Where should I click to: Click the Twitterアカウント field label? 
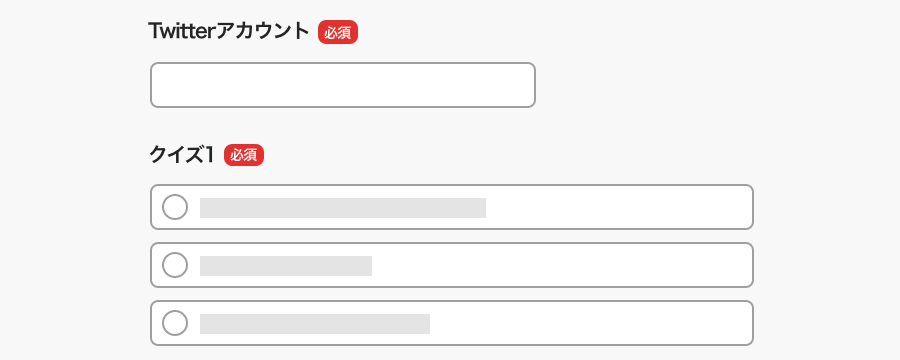(x=229, y=31)
